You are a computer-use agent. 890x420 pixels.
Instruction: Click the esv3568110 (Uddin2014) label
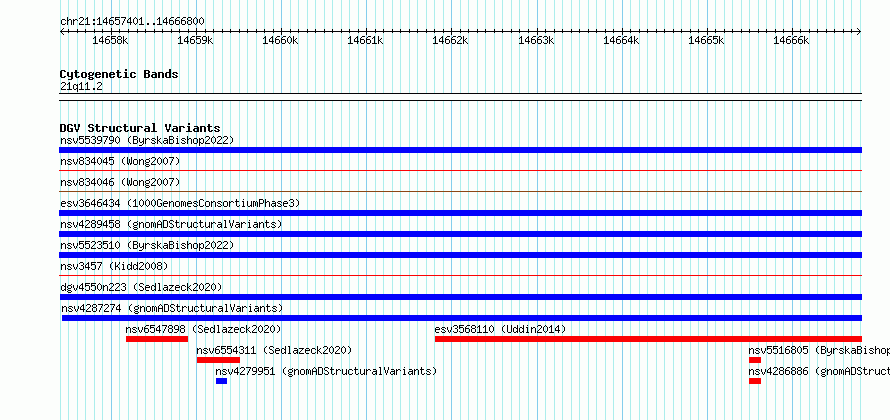pyautogui.click(x=500, y=329)
